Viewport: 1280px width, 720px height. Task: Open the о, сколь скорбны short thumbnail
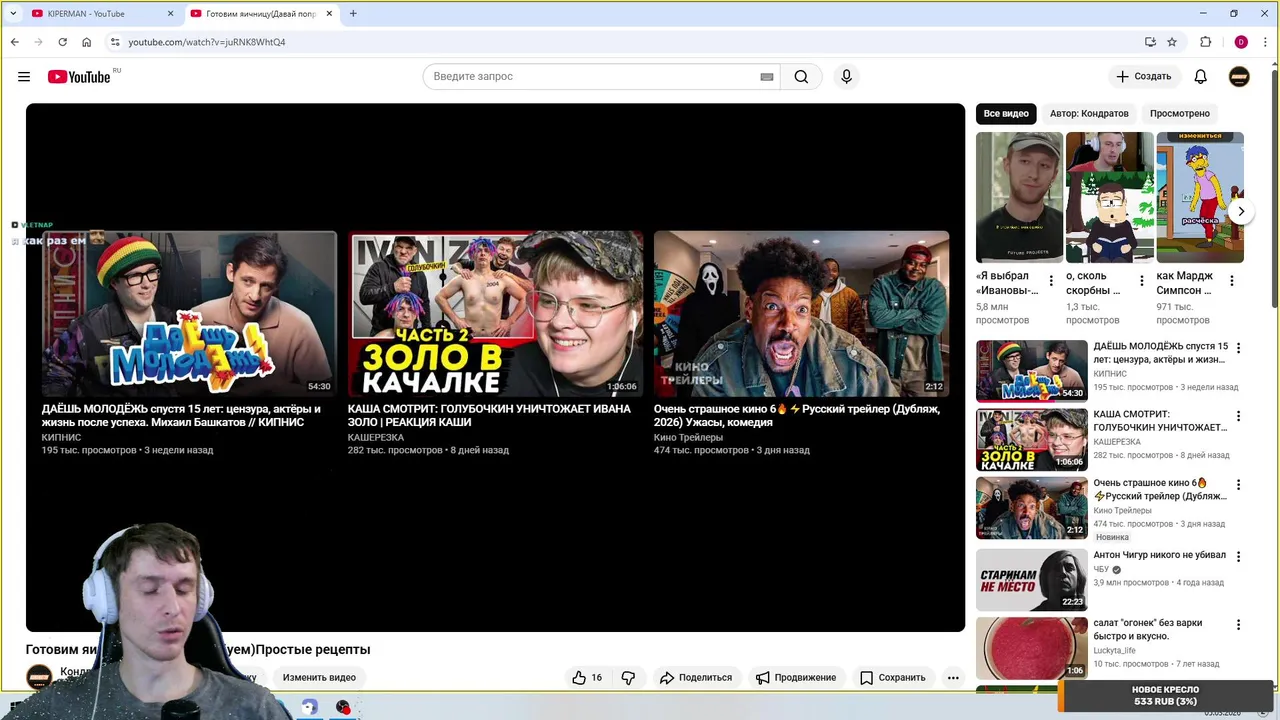(1110, 197)
